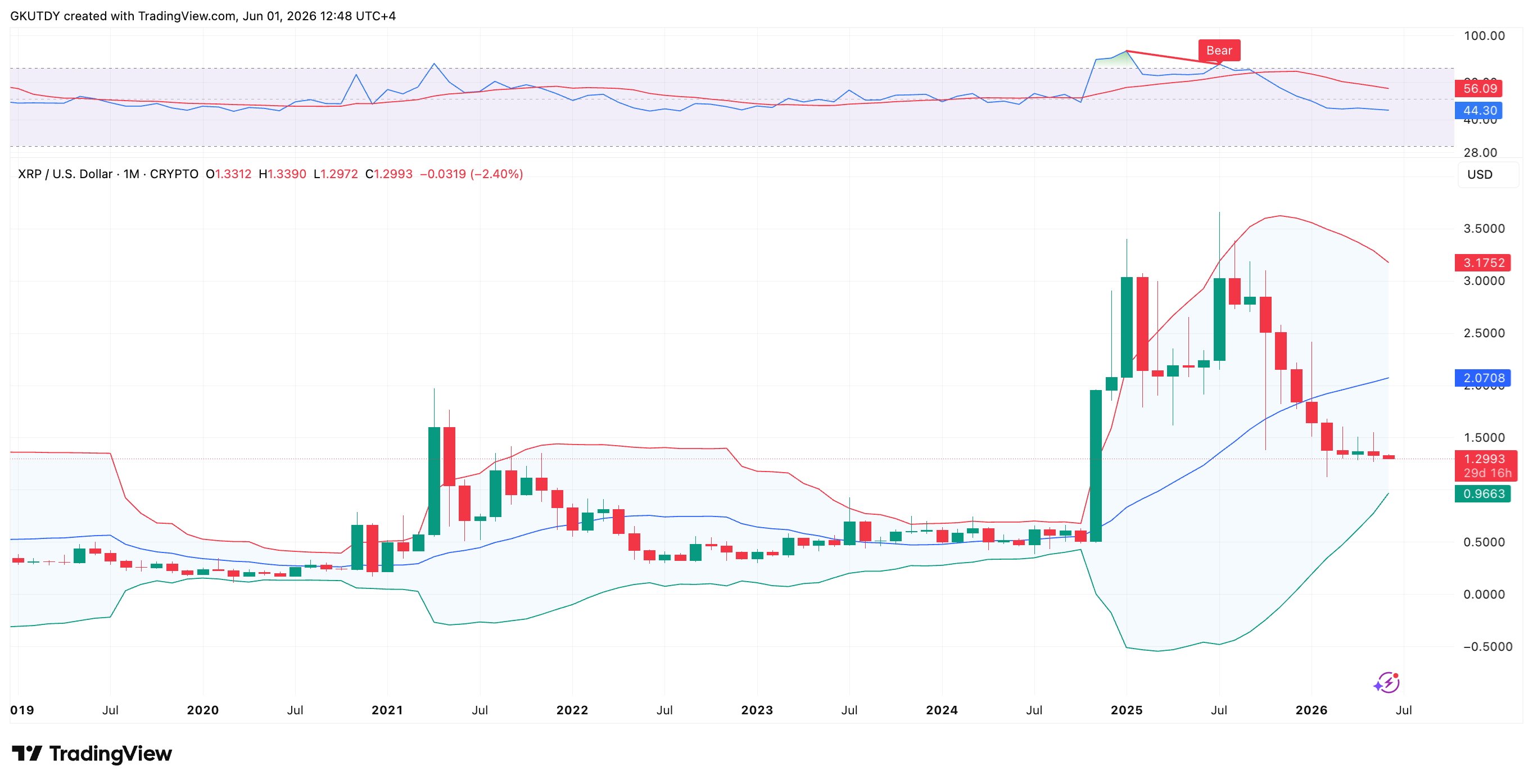Click the chart caption mentioning GKUTDY and TradingView.com
Image resolution: width=1533 pixels, height=784 pixels.
coord(203,16)
